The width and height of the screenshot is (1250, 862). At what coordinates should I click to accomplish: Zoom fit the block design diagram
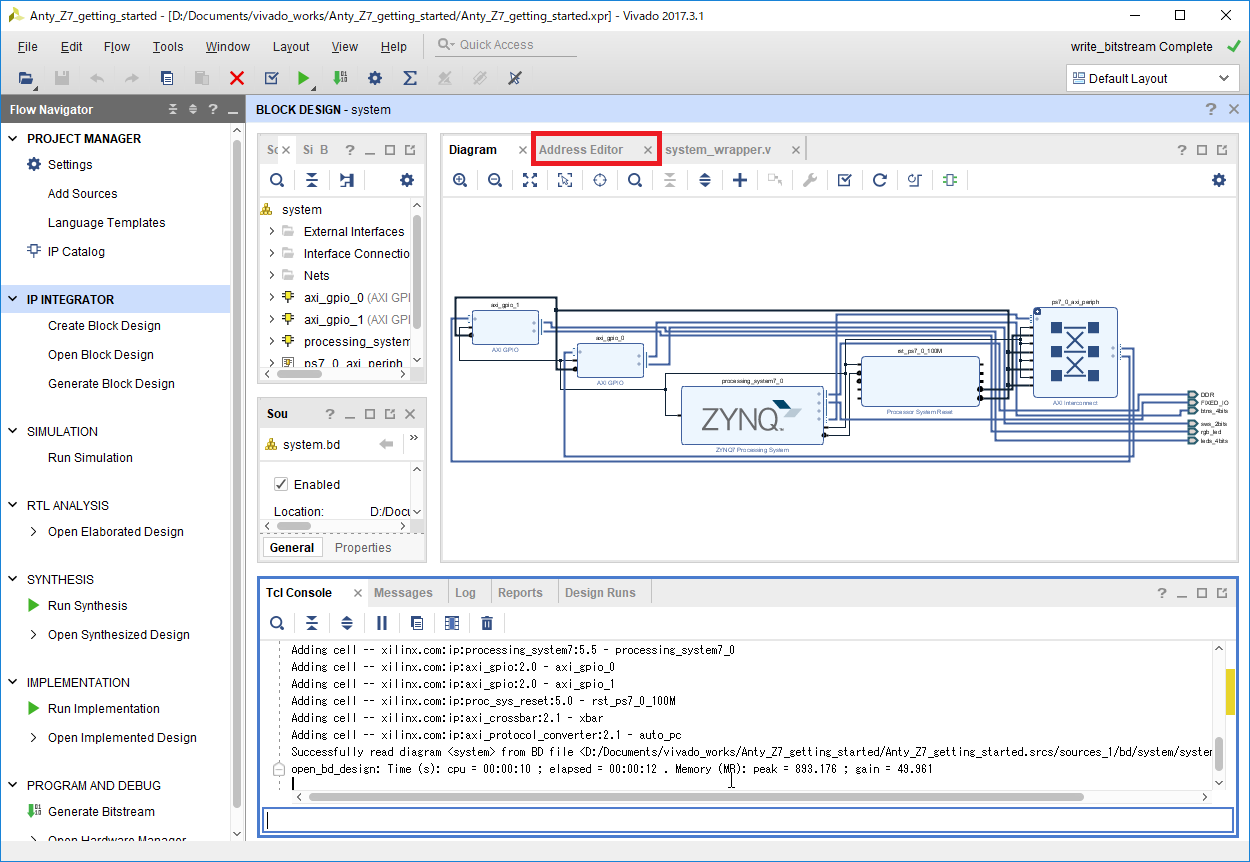pos(530,180)
